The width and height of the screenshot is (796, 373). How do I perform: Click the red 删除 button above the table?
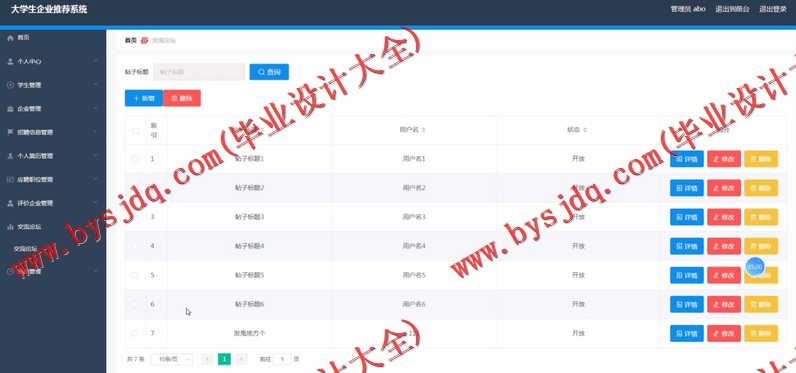[x=182, y=98]
